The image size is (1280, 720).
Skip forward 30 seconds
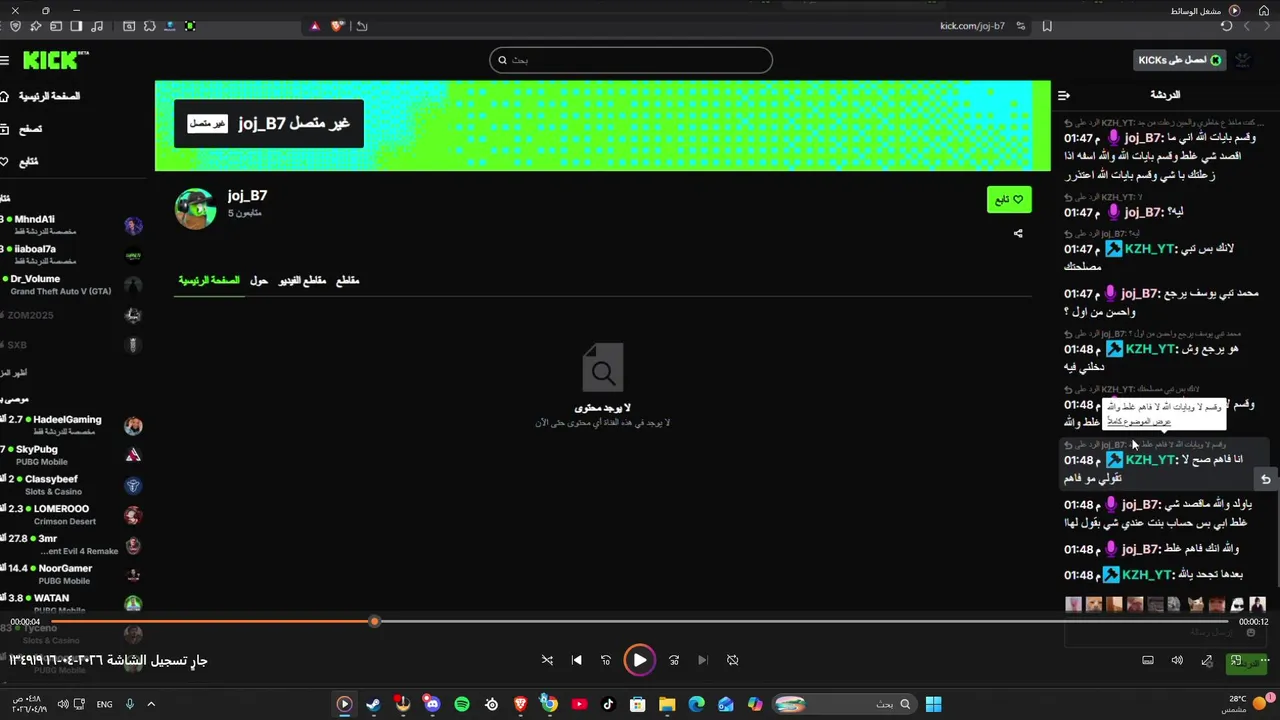[x=674, y=660]
